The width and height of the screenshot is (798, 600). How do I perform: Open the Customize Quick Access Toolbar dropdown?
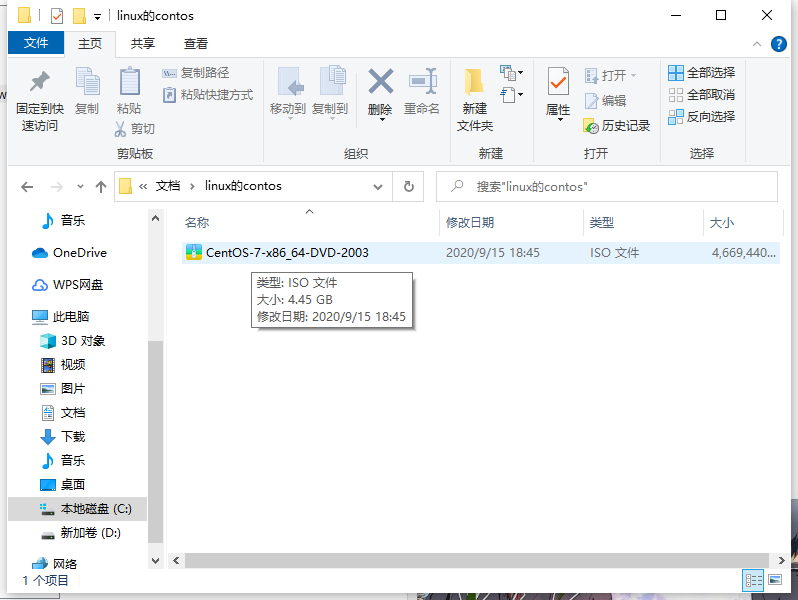tap(97, 17)
